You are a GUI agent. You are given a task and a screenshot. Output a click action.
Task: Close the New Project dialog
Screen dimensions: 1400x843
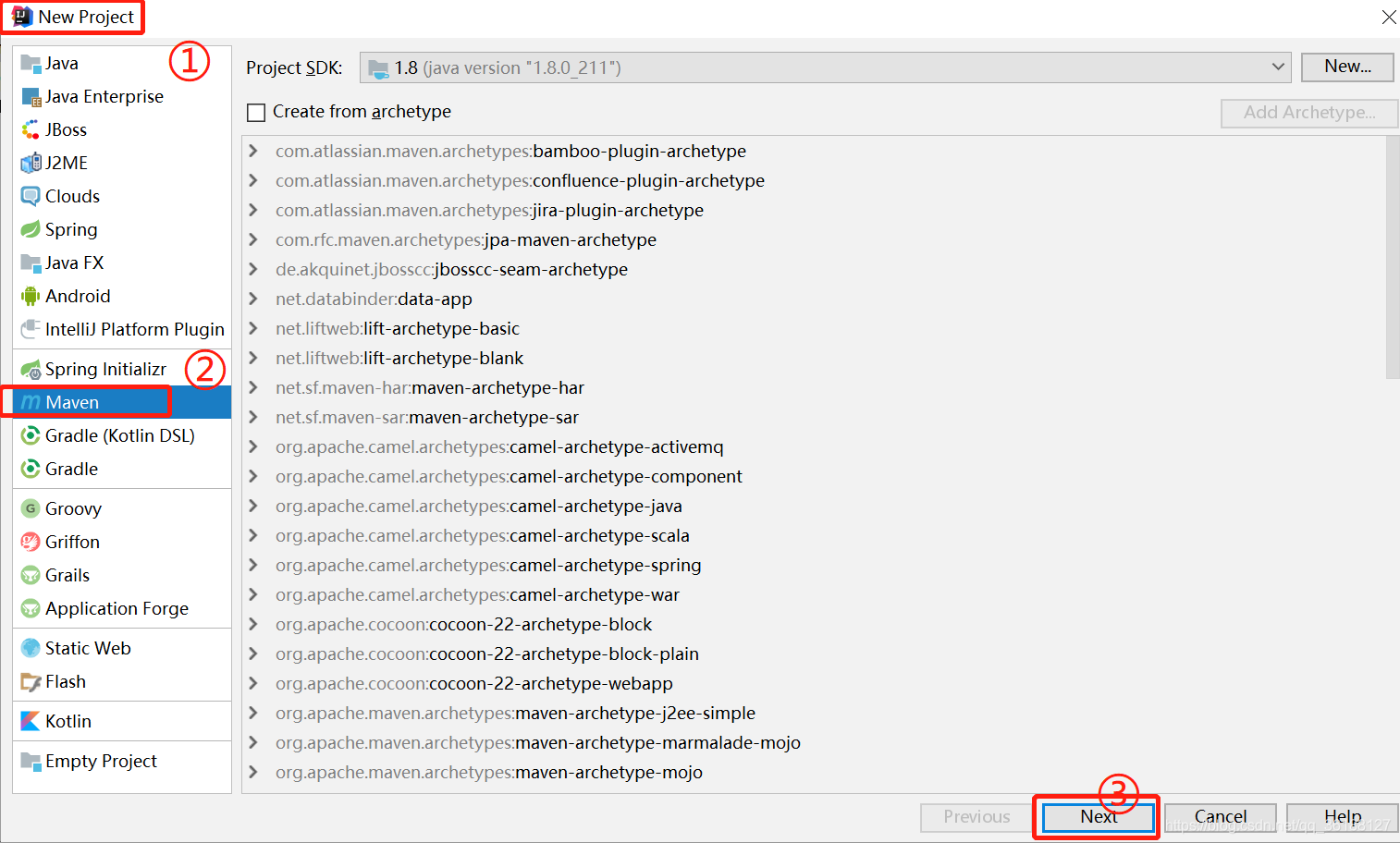coord(1388,18)
